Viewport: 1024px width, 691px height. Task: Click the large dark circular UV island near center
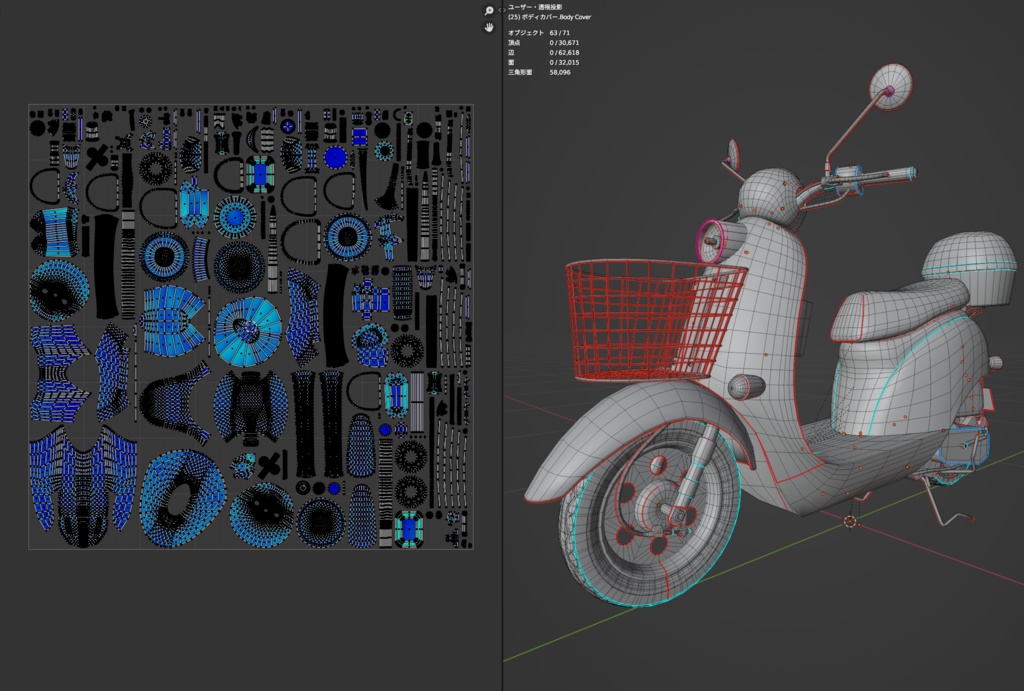[240, 268]
